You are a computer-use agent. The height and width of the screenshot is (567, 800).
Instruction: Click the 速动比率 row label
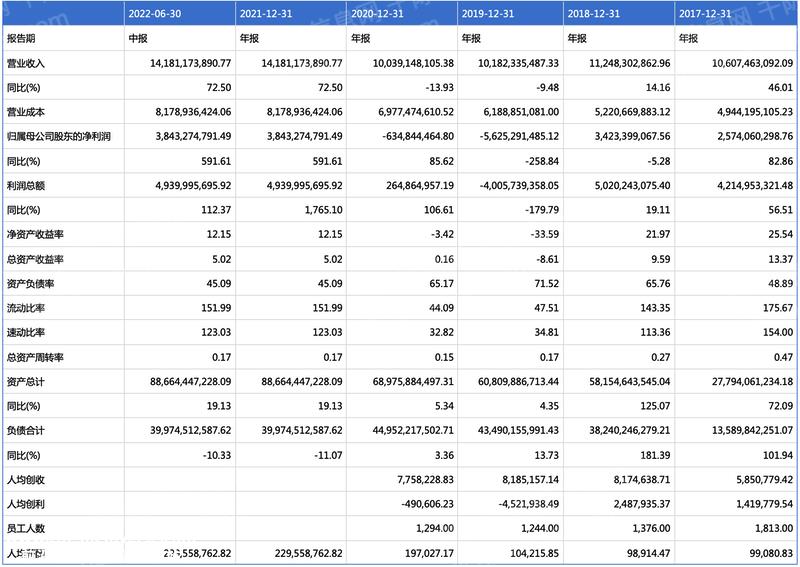click(26, 332)
